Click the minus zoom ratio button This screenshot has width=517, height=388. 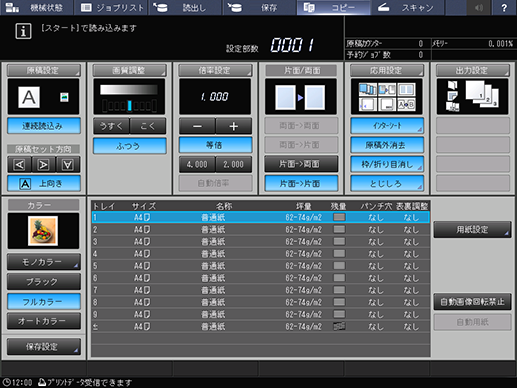pyautogui.click(x=197, y=126)
